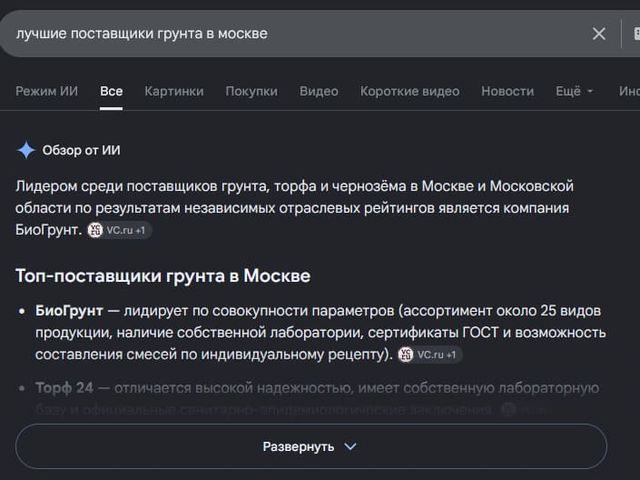Click the paragraph starting with Лидером среди поставщиков
Screen dimensions: 640x480
point(295,208)
